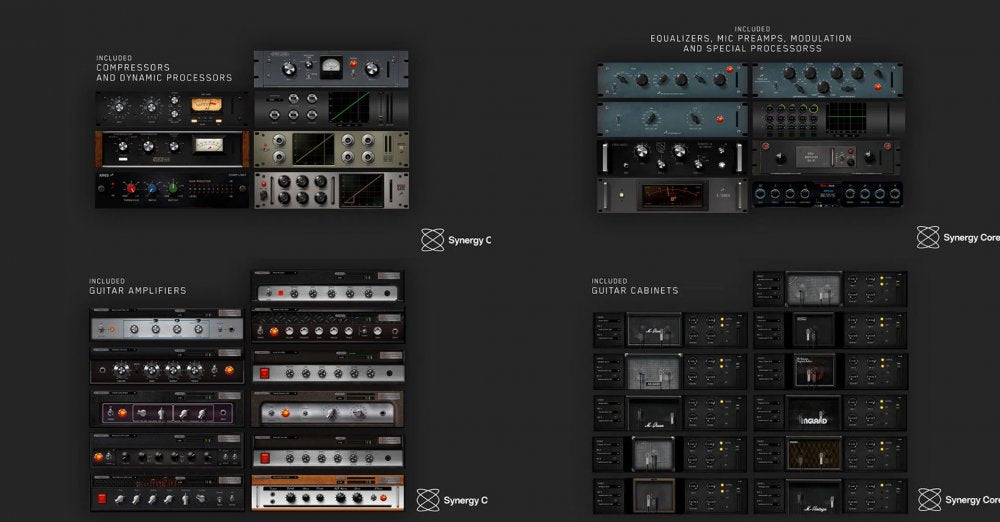Click the green knob on bottom-left compressor
This screenshot has width=1000, height=522.
coord(173,187)
